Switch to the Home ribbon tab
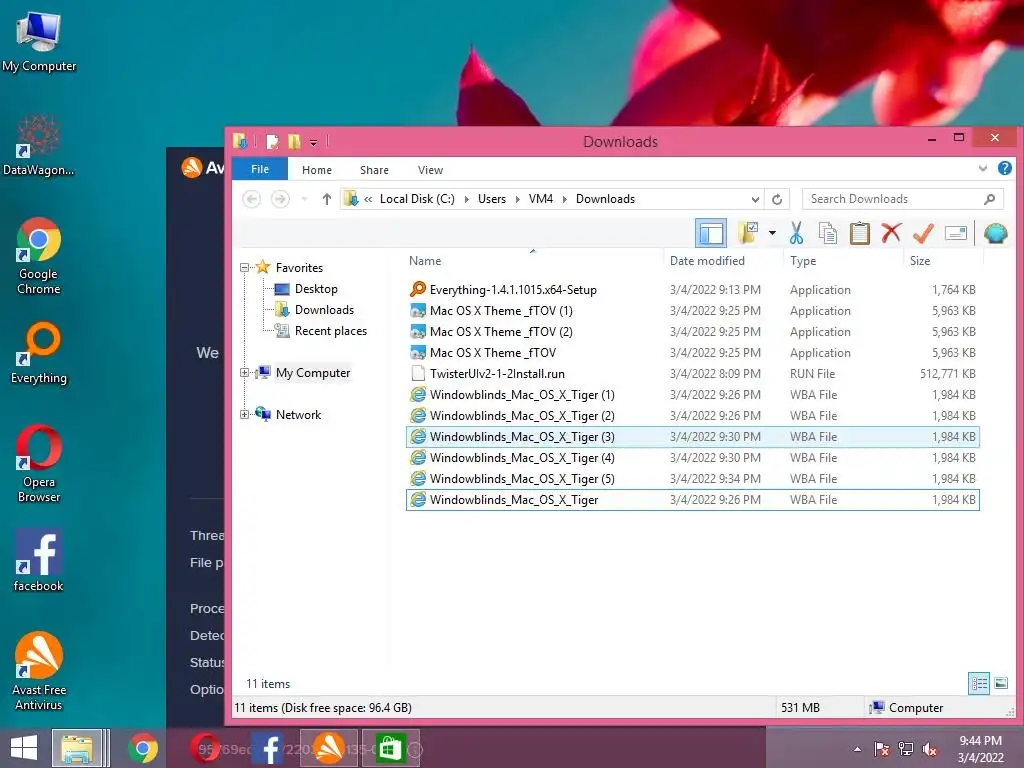This screenshot has height=768, width=1024. 317,170
